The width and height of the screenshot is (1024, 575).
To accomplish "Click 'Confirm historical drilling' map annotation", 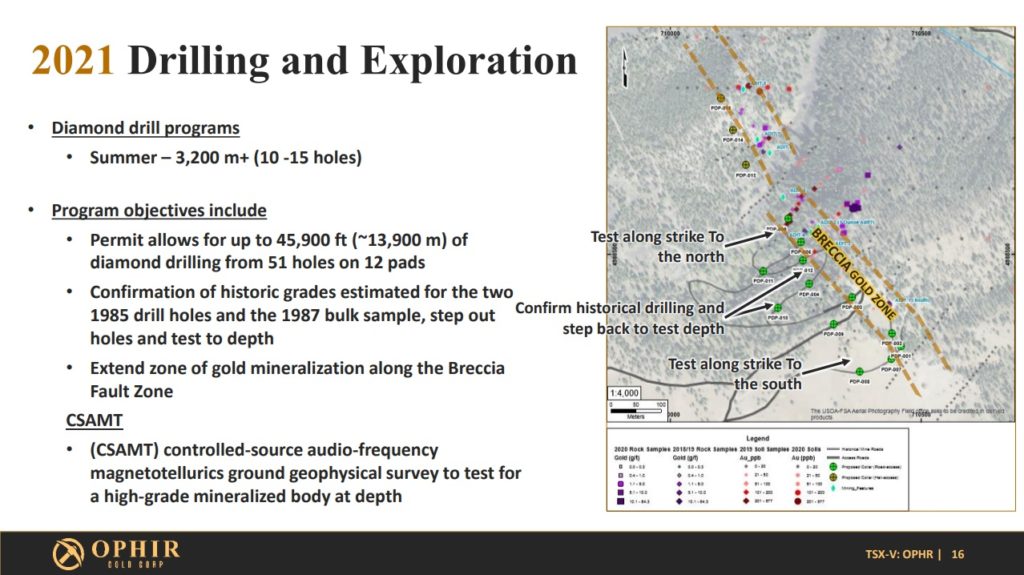I will coord(620,318).
